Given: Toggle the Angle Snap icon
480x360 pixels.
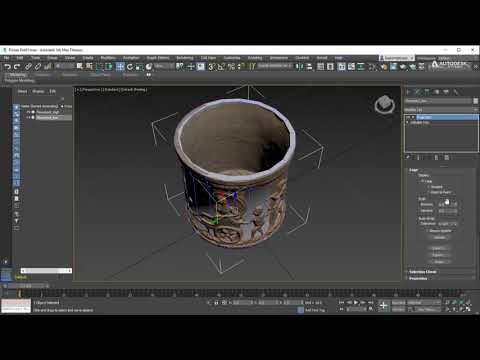Looking at the screenshot, I should [221, 67].
